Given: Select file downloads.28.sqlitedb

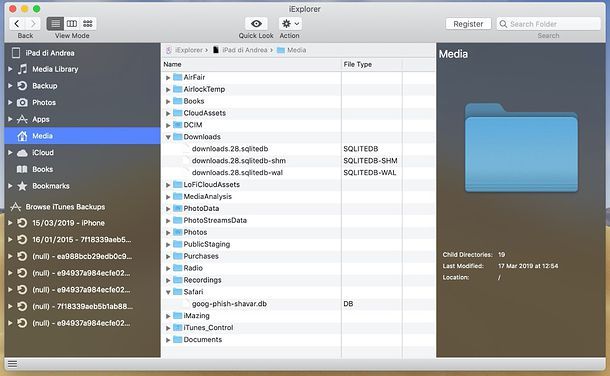Looking at the screenshot, I should 230,149.
